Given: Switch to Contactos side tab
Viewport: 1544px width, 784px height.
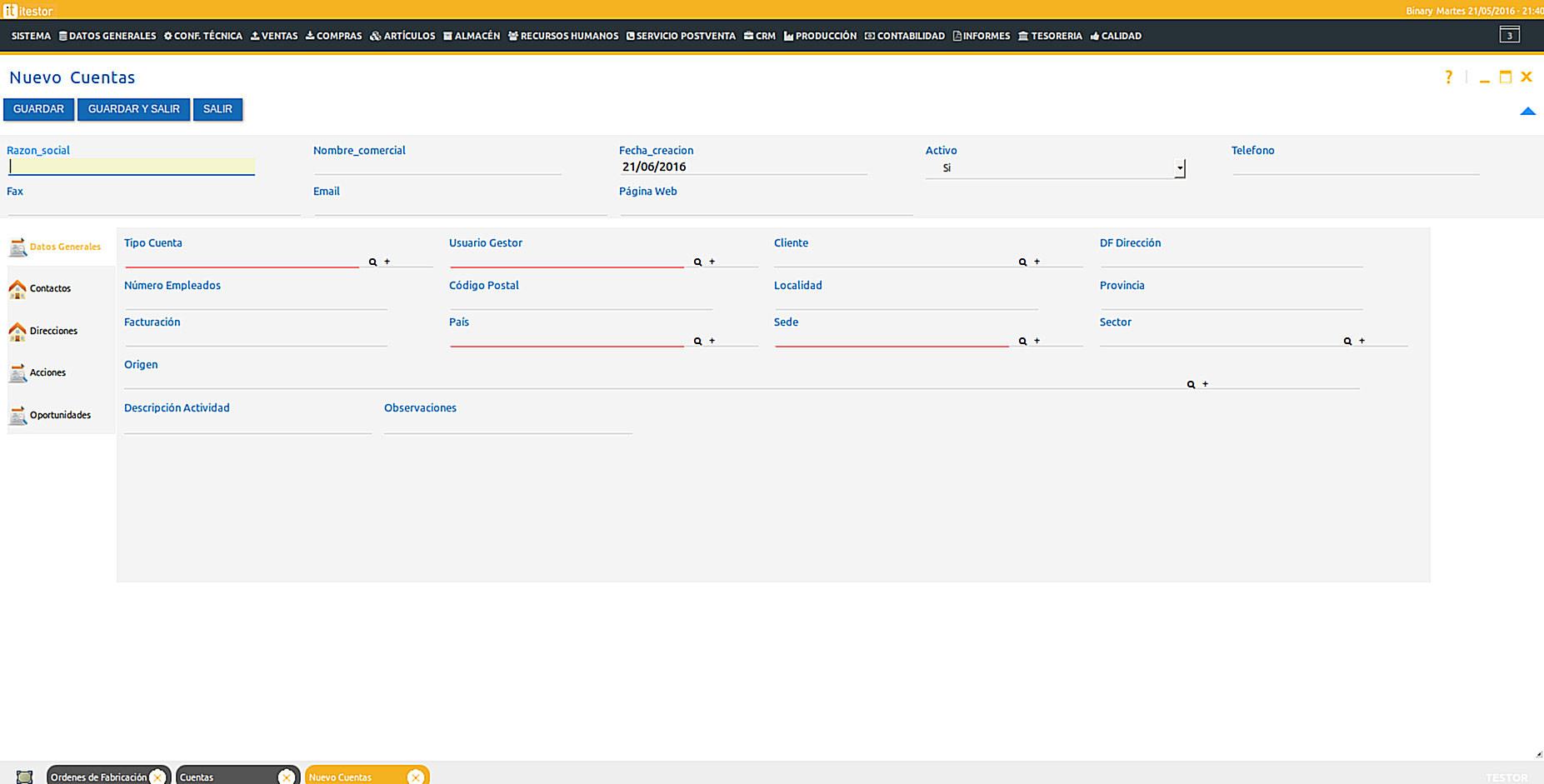Looking at the screenshot, I should pos(50,288).
